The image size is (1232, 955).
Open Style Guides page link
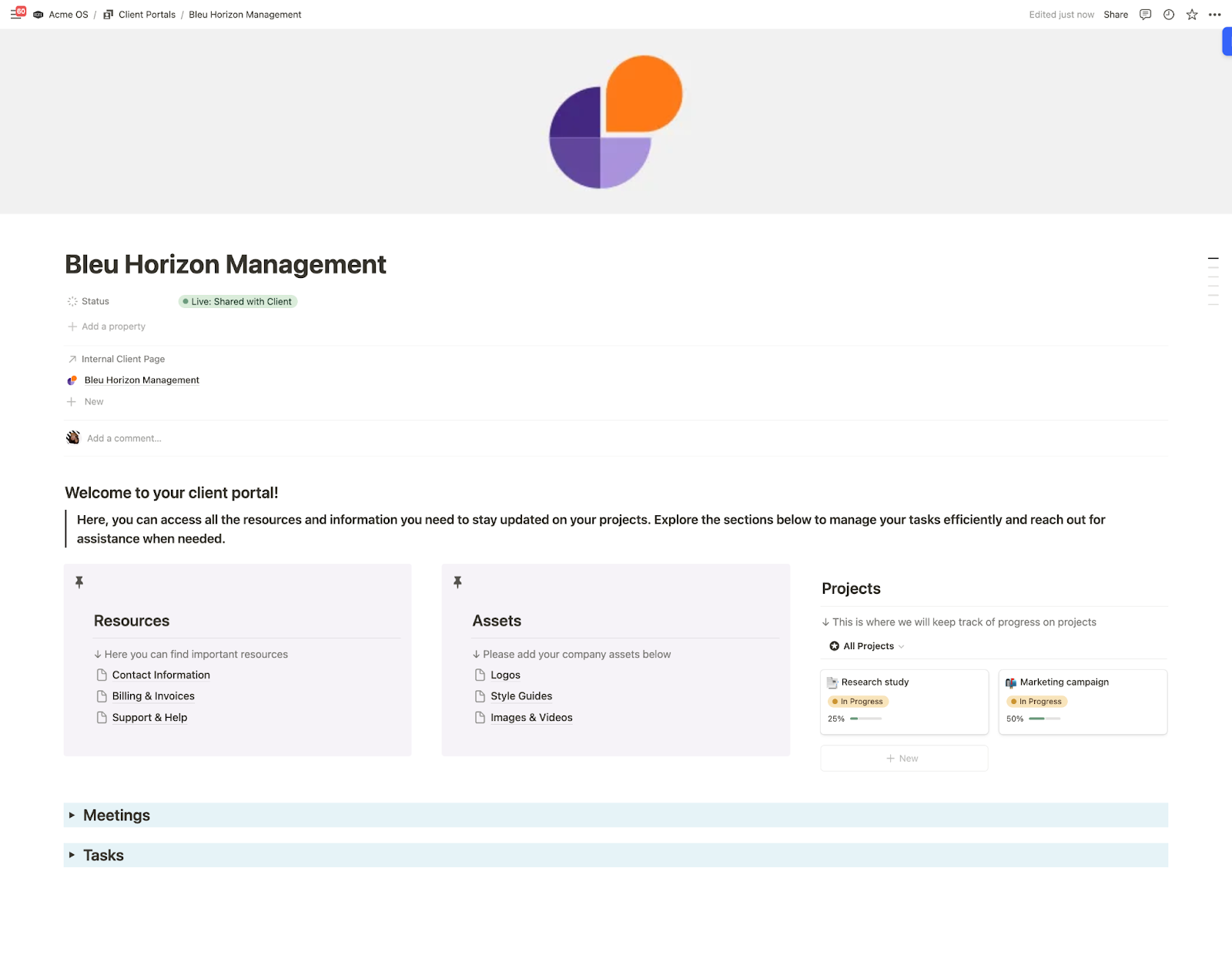coord(521,696)
